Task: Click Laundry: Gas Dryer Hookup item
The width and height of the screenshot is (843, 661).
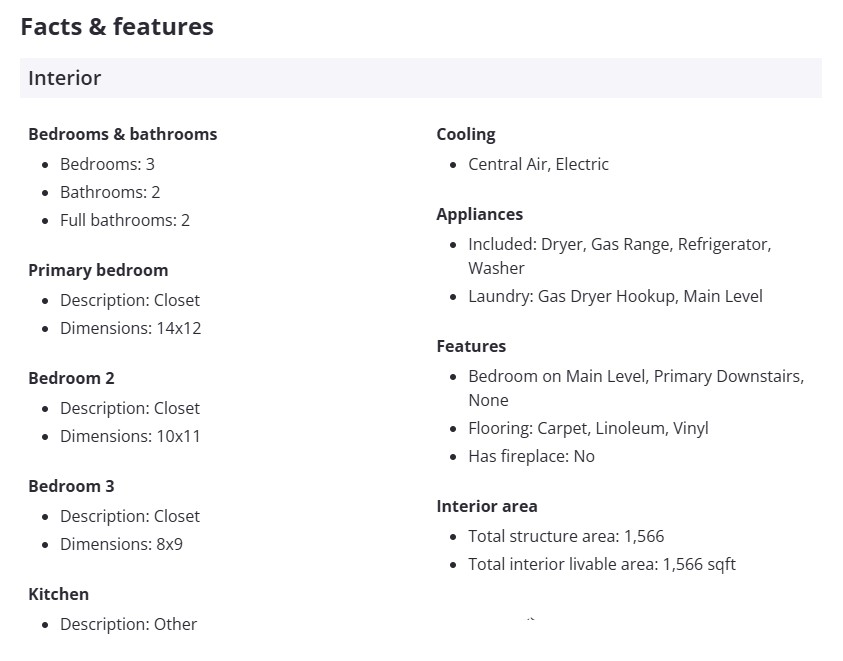Action: 615,296
